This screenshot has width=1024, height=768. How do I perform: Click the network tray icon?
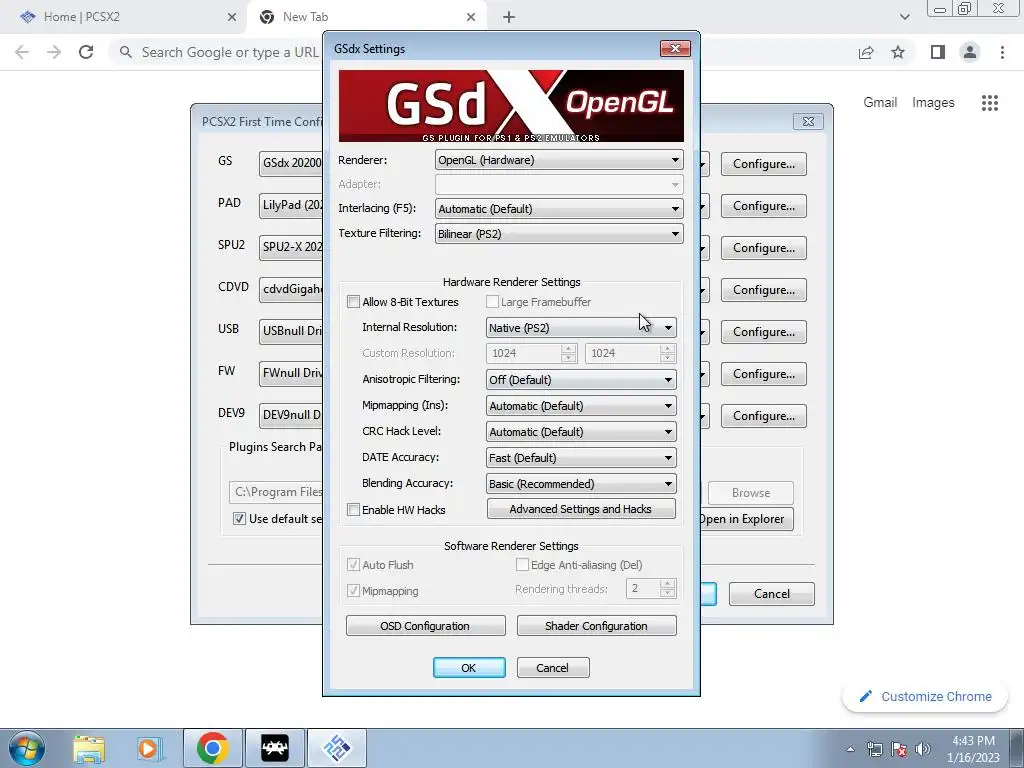[x=874, y=749]
